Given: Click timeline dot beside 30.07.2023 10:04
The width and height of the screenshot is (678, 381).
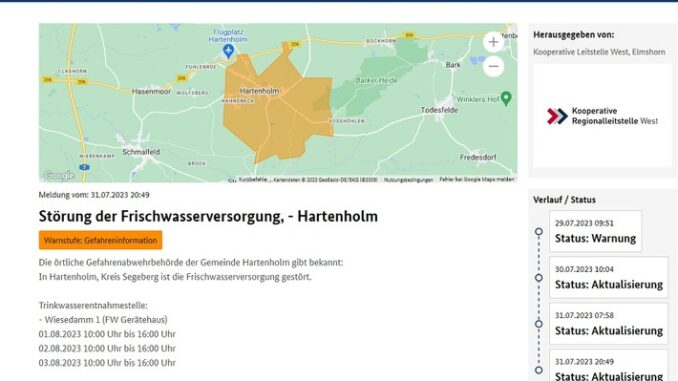Looking at the screenshot, I should click(539, 278).
